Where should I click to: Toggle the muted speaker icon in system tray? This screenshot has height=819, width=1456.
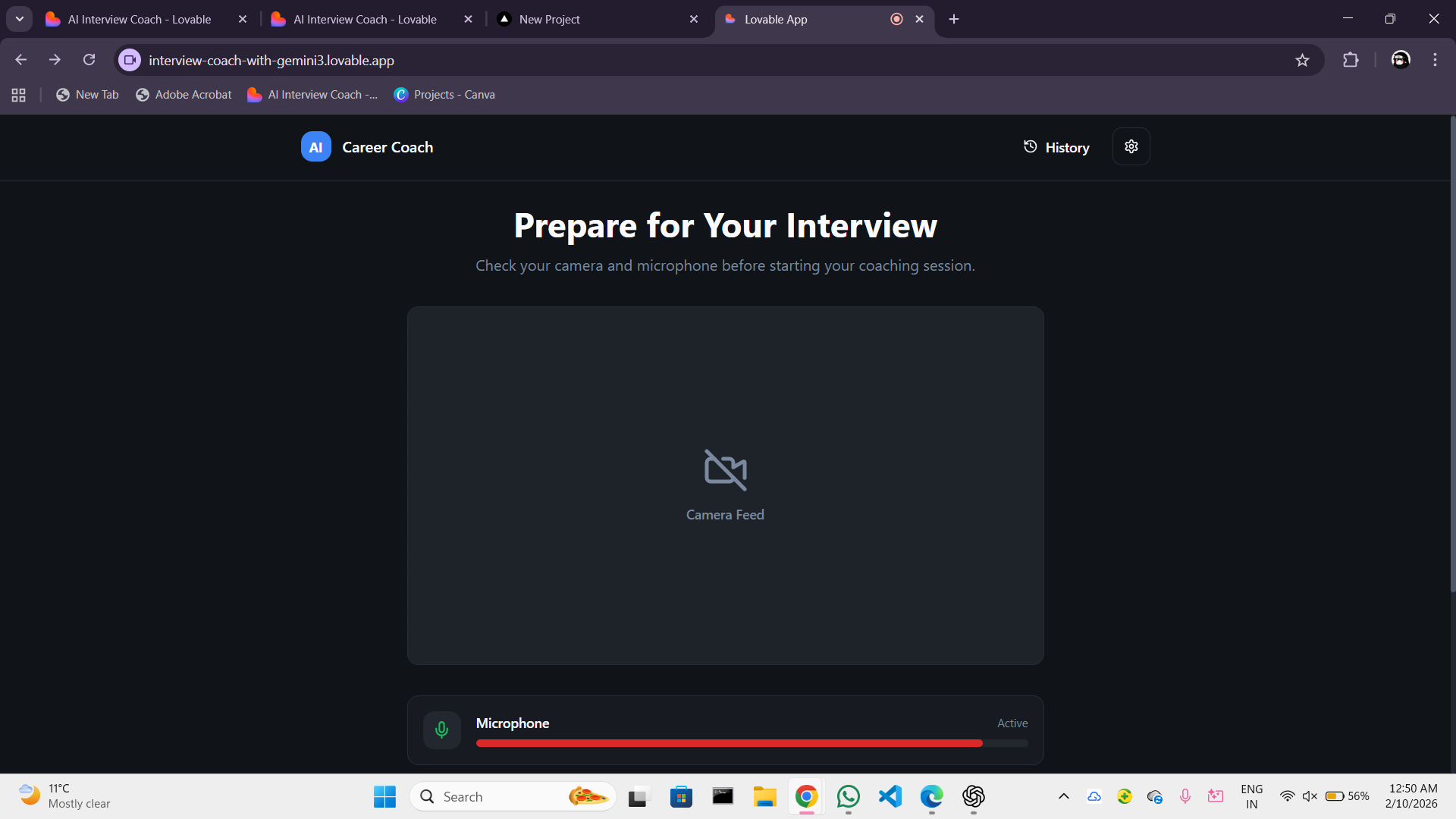tap(1310, 796)
